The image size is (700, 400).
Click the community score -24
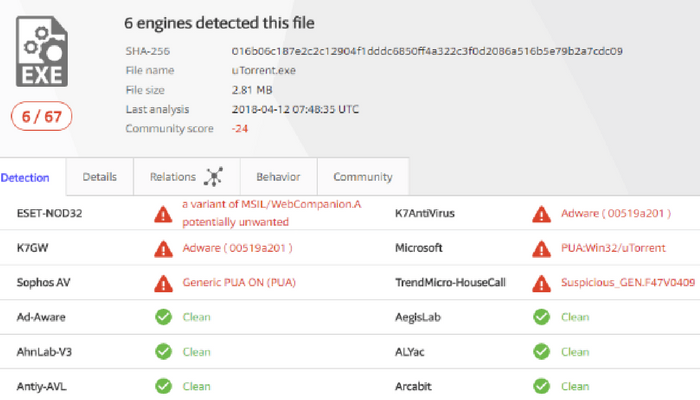[x=240, y=129]
